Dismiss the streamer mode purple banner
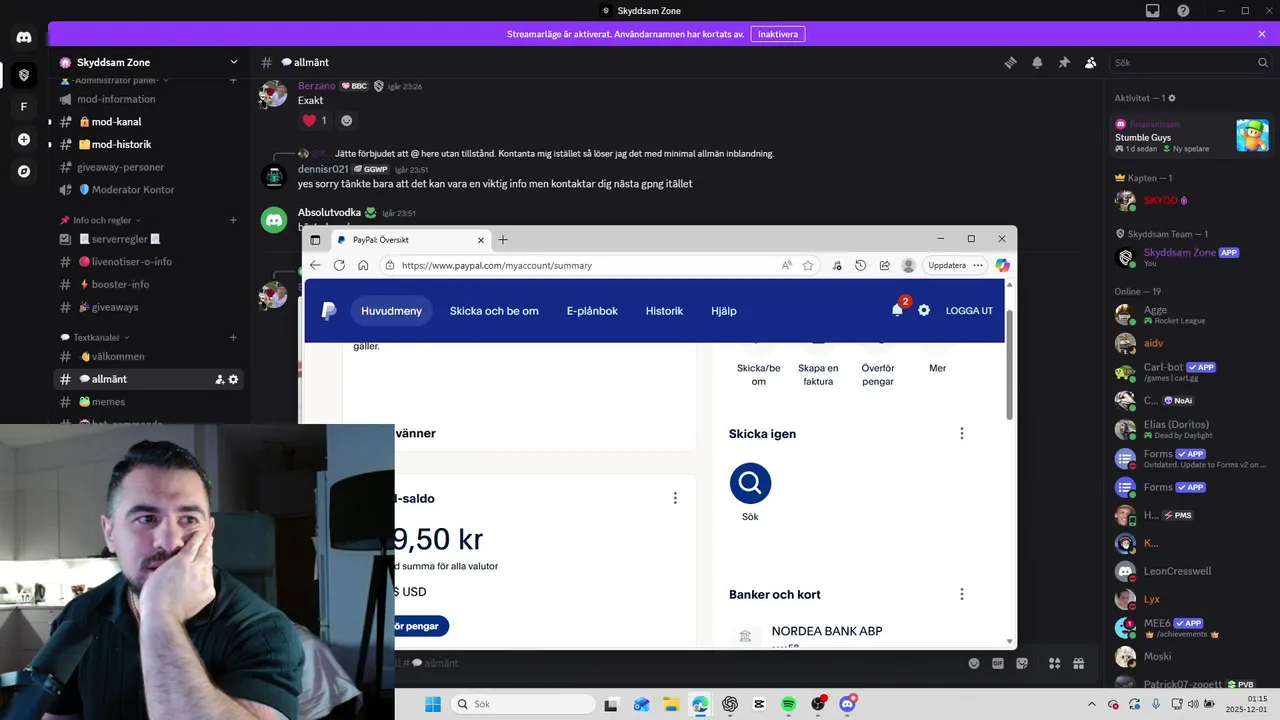Screen dimensions: 1280x720 coord(1262,34)
